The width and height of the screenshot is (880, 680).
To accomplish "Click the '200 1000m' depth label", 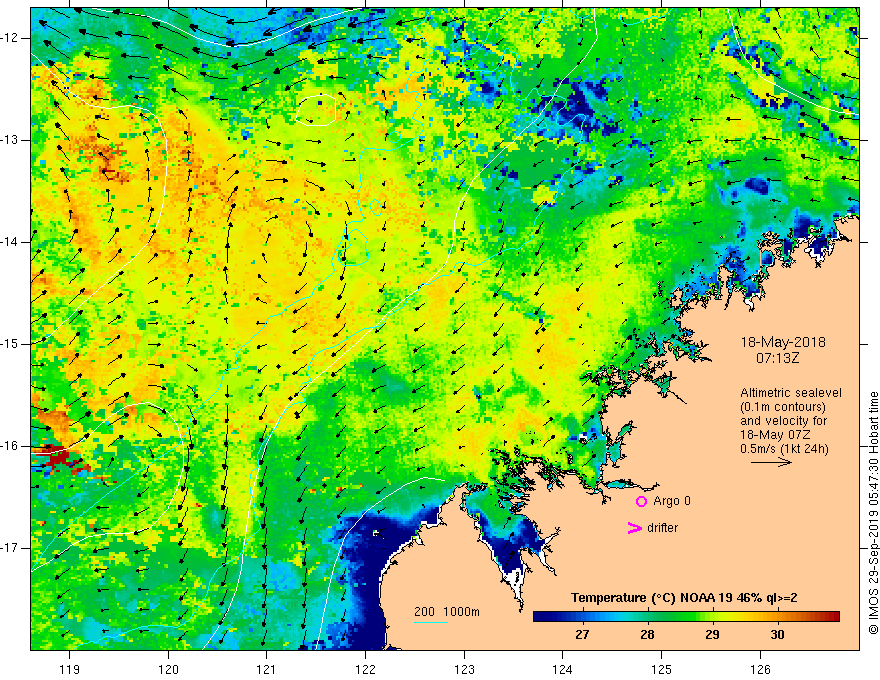I will (x=447, y=612).
